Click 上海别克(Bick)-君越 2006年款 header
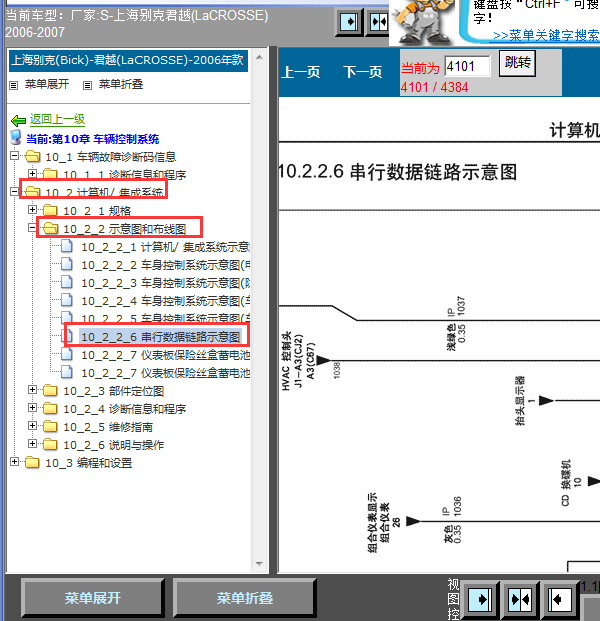Screen dimensions: 600x621 point(128,60)
